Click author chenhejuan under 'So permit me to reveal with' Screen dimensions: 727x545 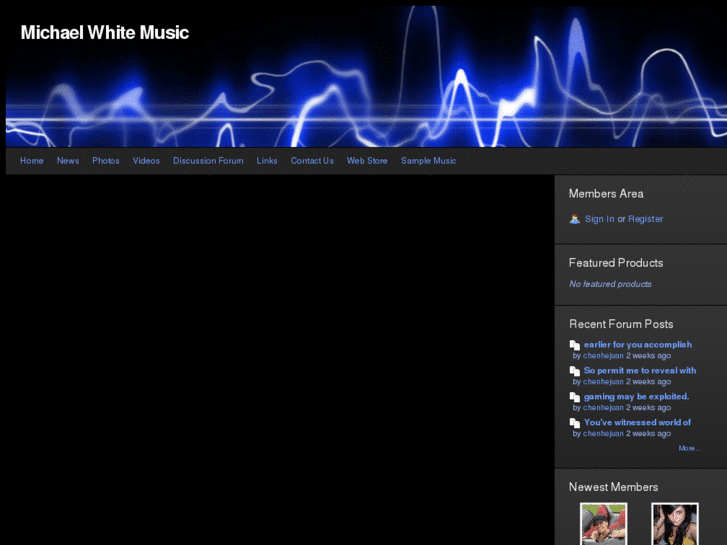click(x=603, y=382)
